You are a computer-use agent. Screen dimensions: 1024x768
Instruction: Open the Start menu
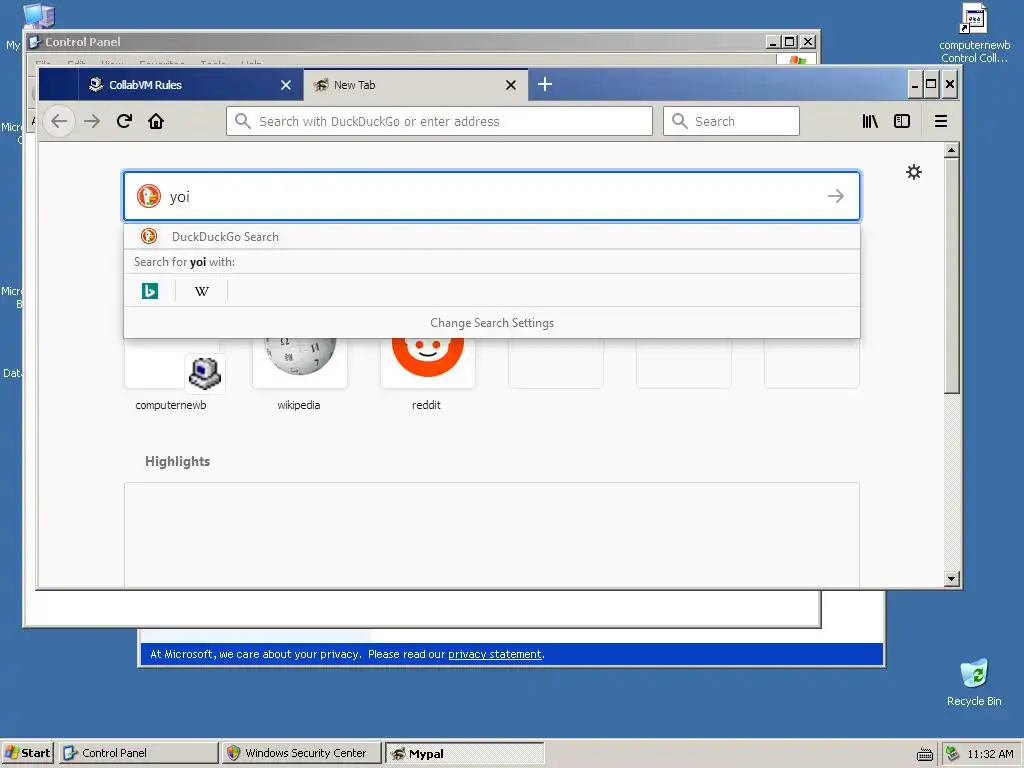coord(27,753)
